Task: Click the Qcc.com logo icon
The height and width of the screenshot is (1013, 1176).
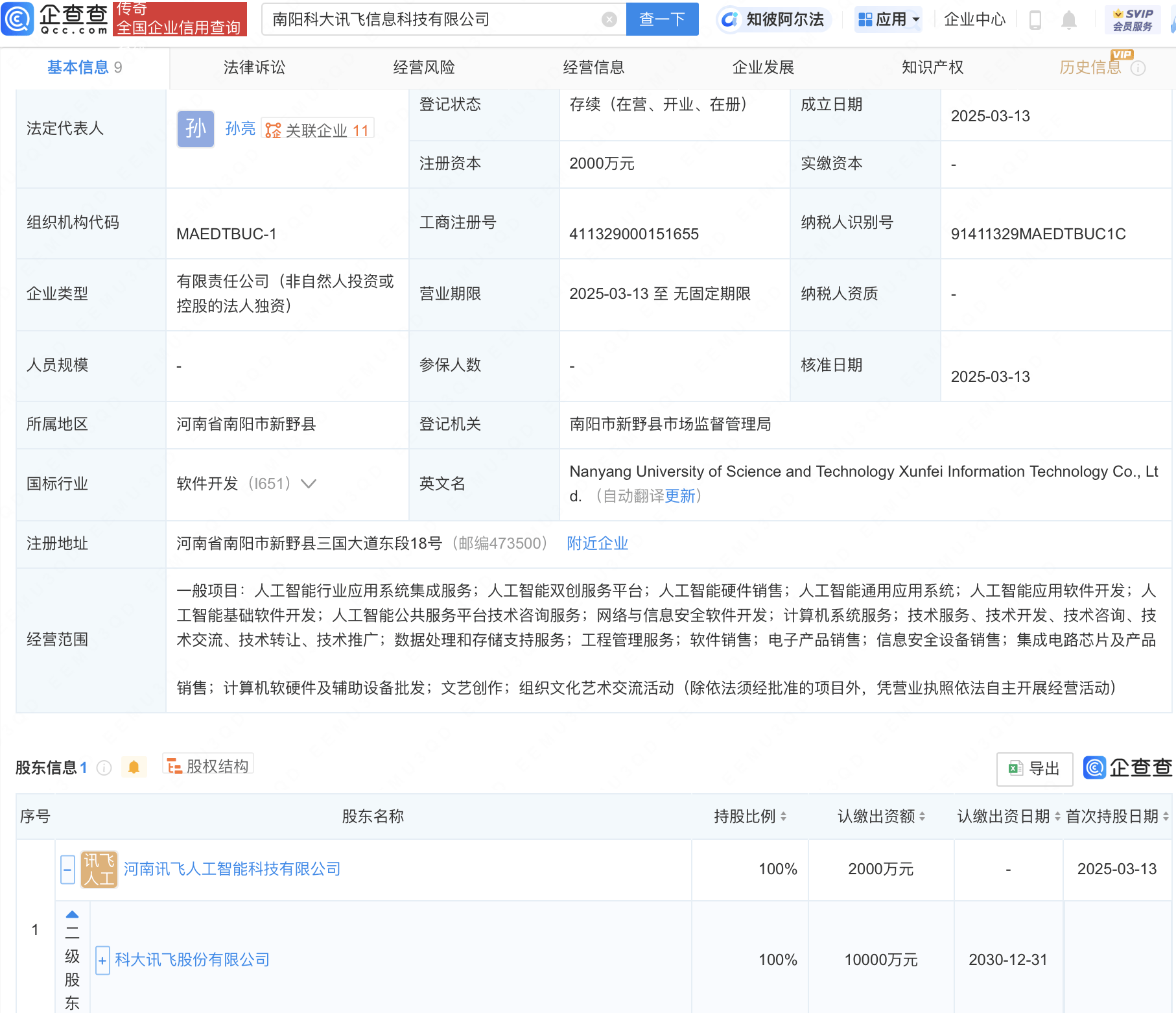Action: pyautogui.click(x=18, y=19)
